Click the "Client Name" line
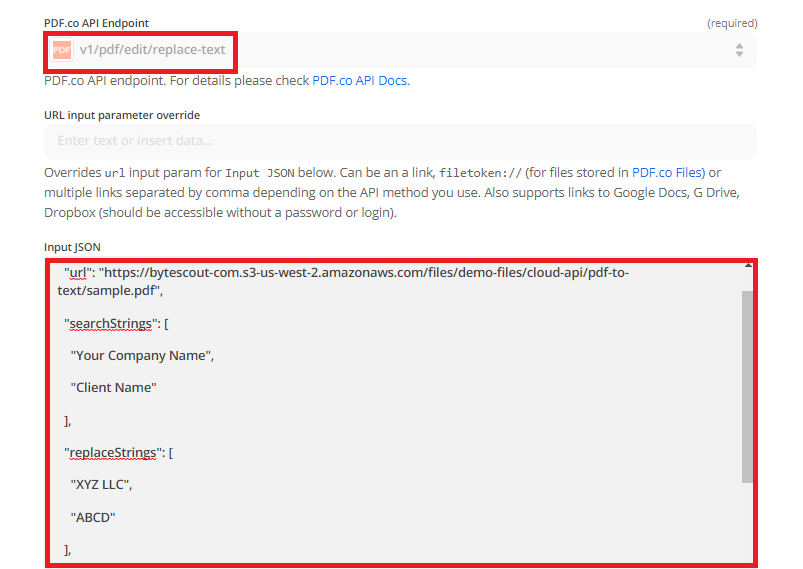Viewport: 803px width, 569px height. (x=113, y=388)
